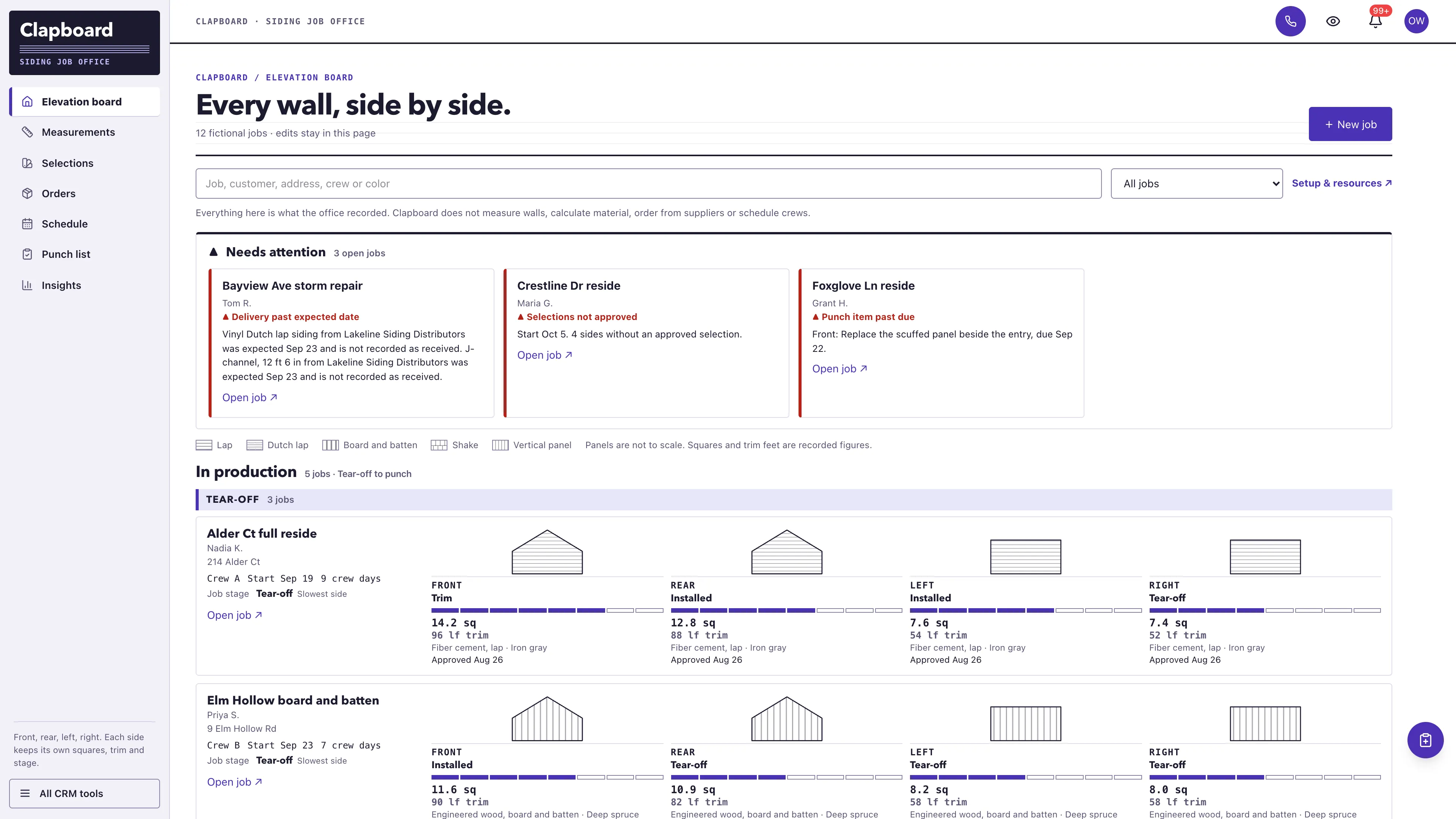Open job link for Alder Ct full reside
The width and height of the screenshot is (1456, 819).
coord(235,615)
